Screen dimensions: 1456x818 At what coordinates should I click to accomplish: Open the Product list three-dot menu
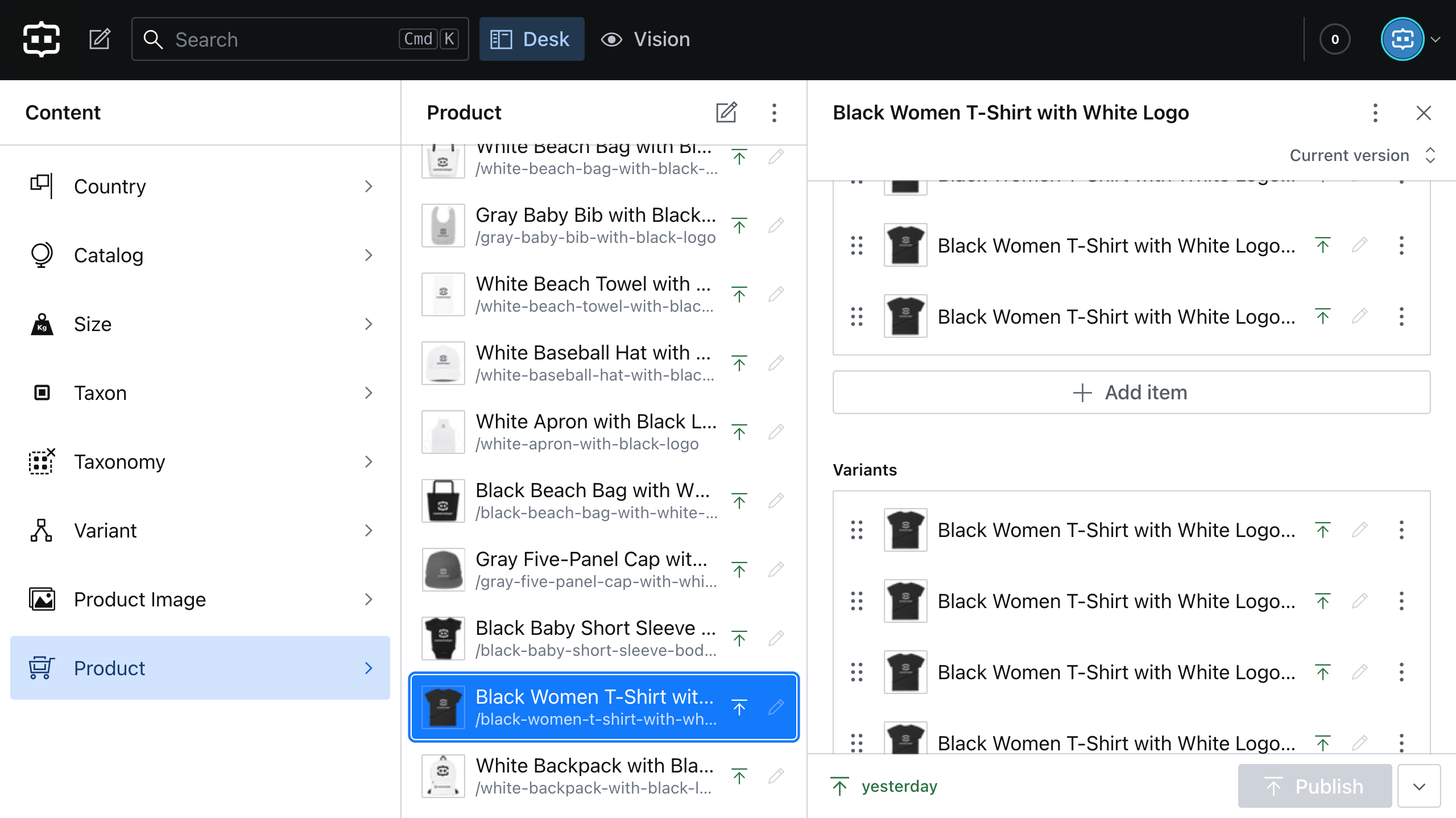pyautogui.click(x=774, y=113)
